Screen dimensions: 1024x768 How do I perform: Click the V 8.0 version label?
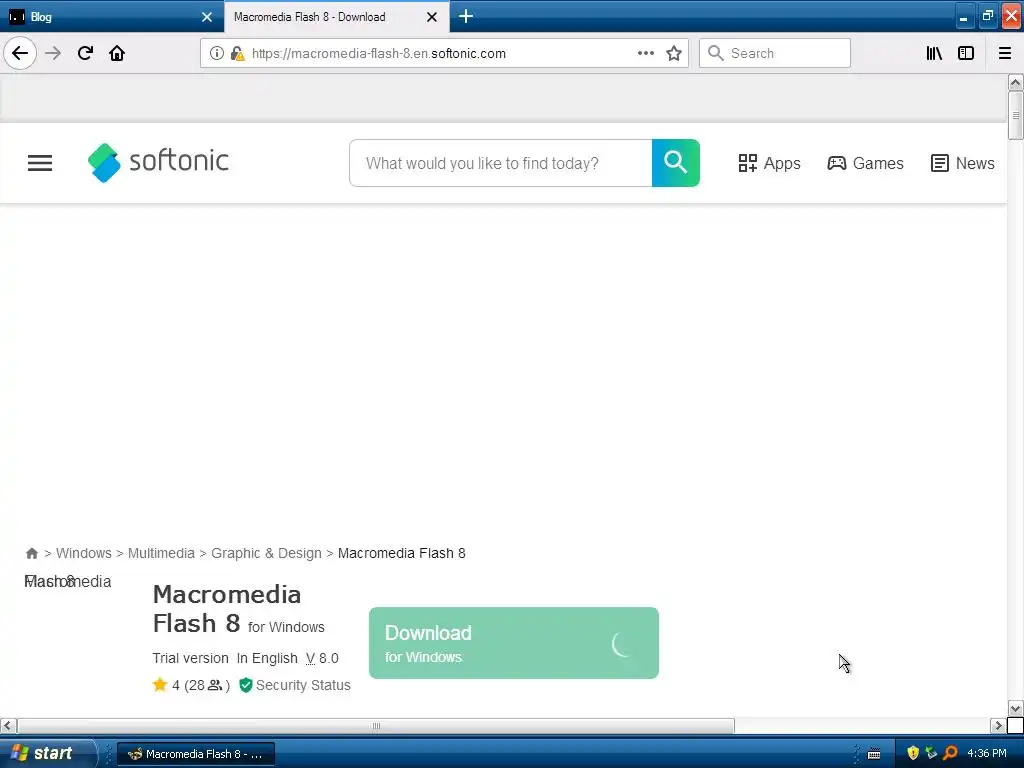(x=322, y=658)
